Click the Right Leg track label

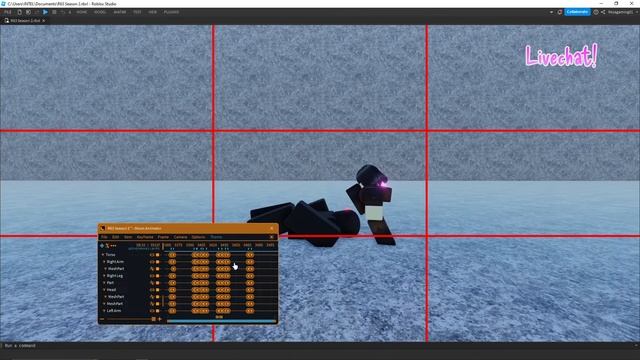click(x=115, y=276)
